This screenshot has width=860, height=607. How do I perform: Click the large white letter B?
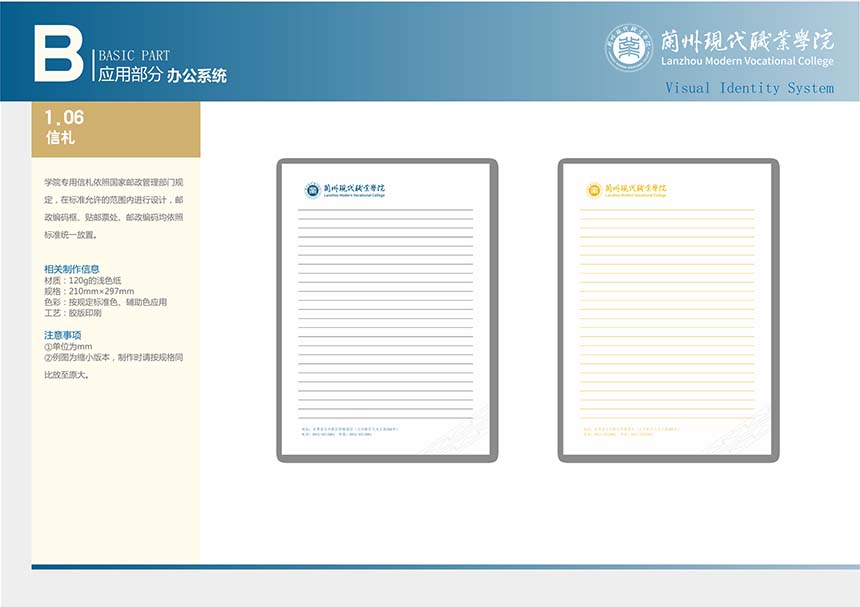point(58,54)
